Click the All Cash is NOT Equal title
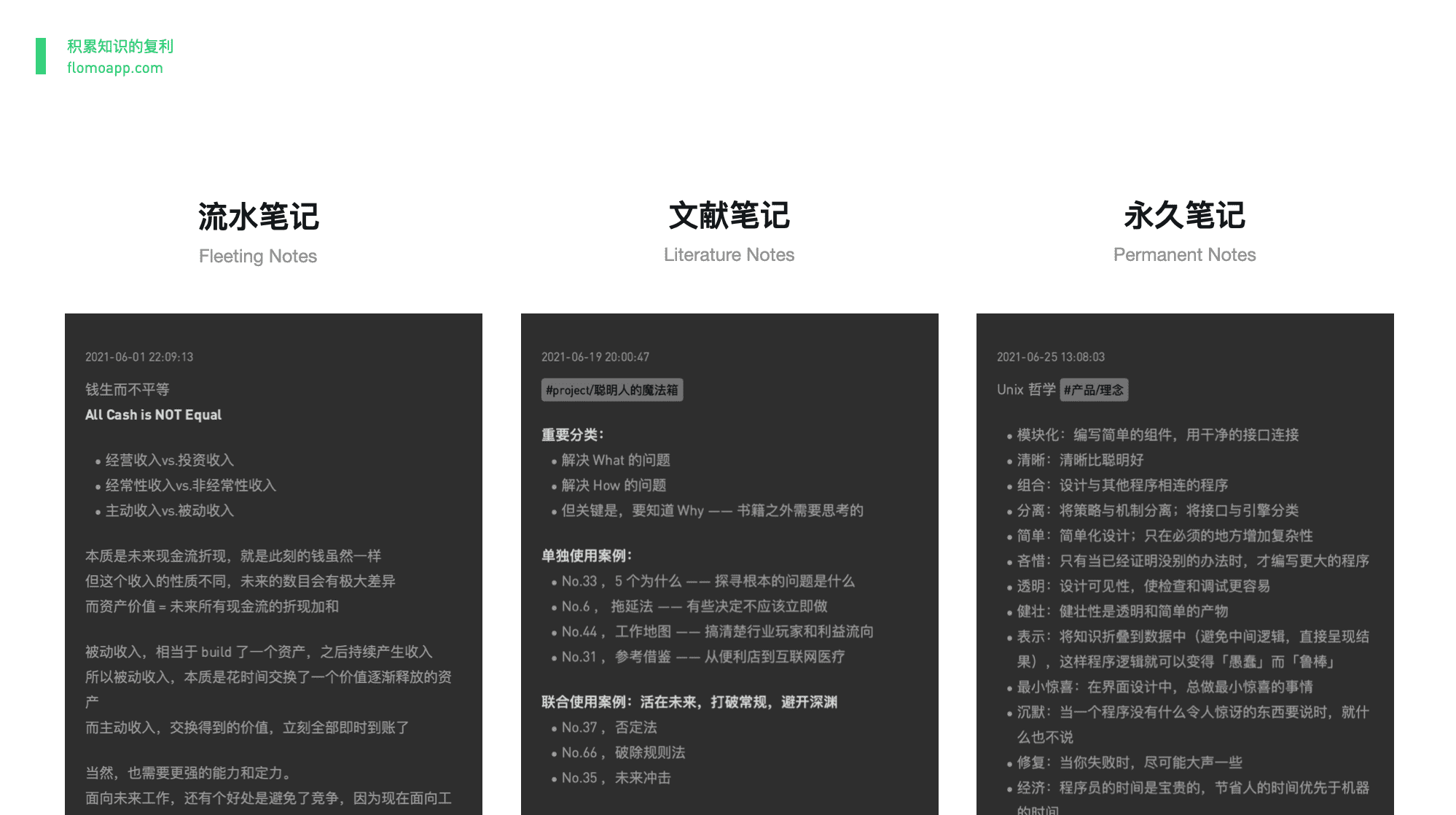The height and width of the screenshot is (815, 1456). [x=153, y=415]
